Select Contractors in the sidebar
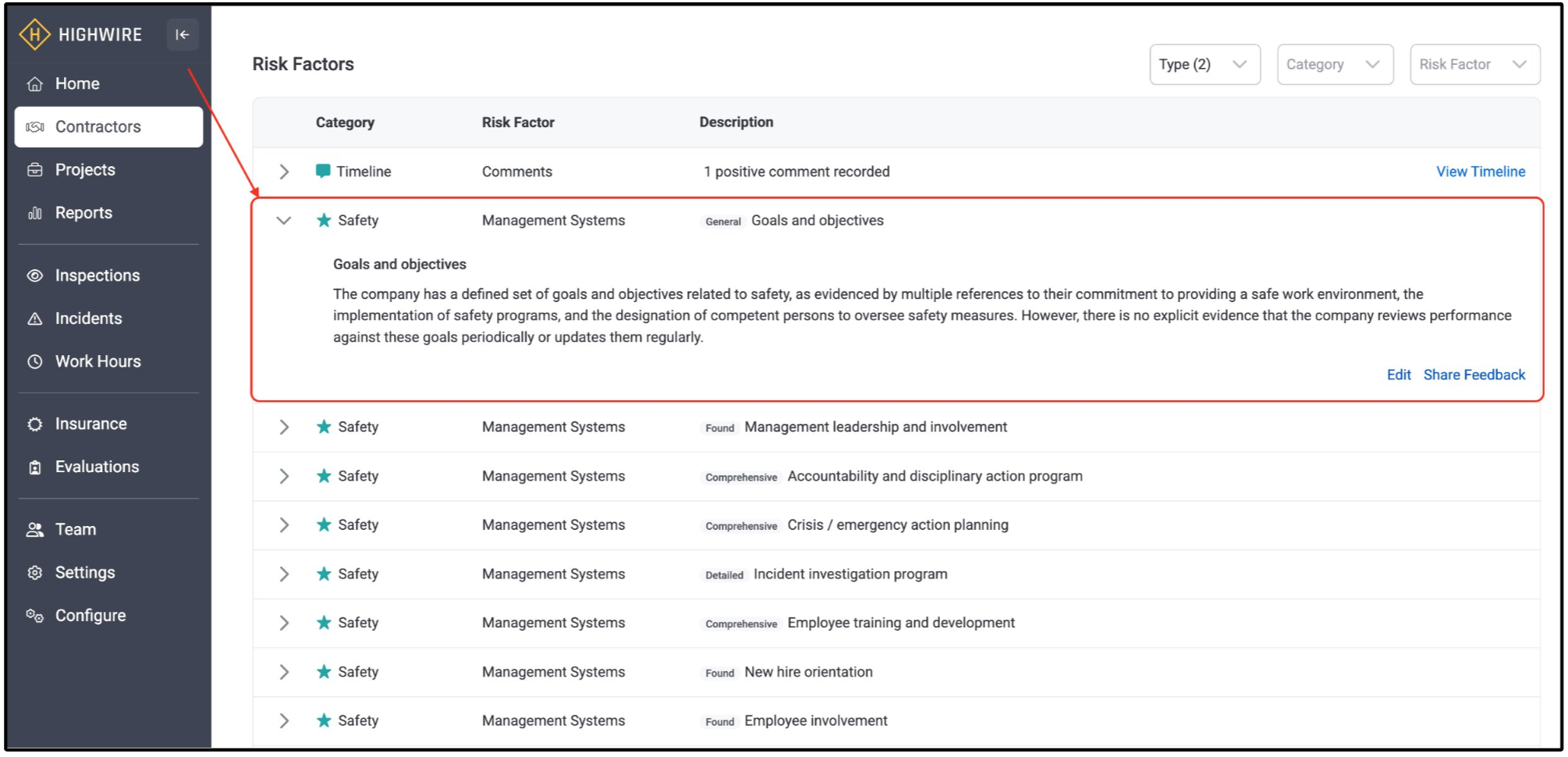Screen dimensions: 1568x757 (x=108, y=127)
